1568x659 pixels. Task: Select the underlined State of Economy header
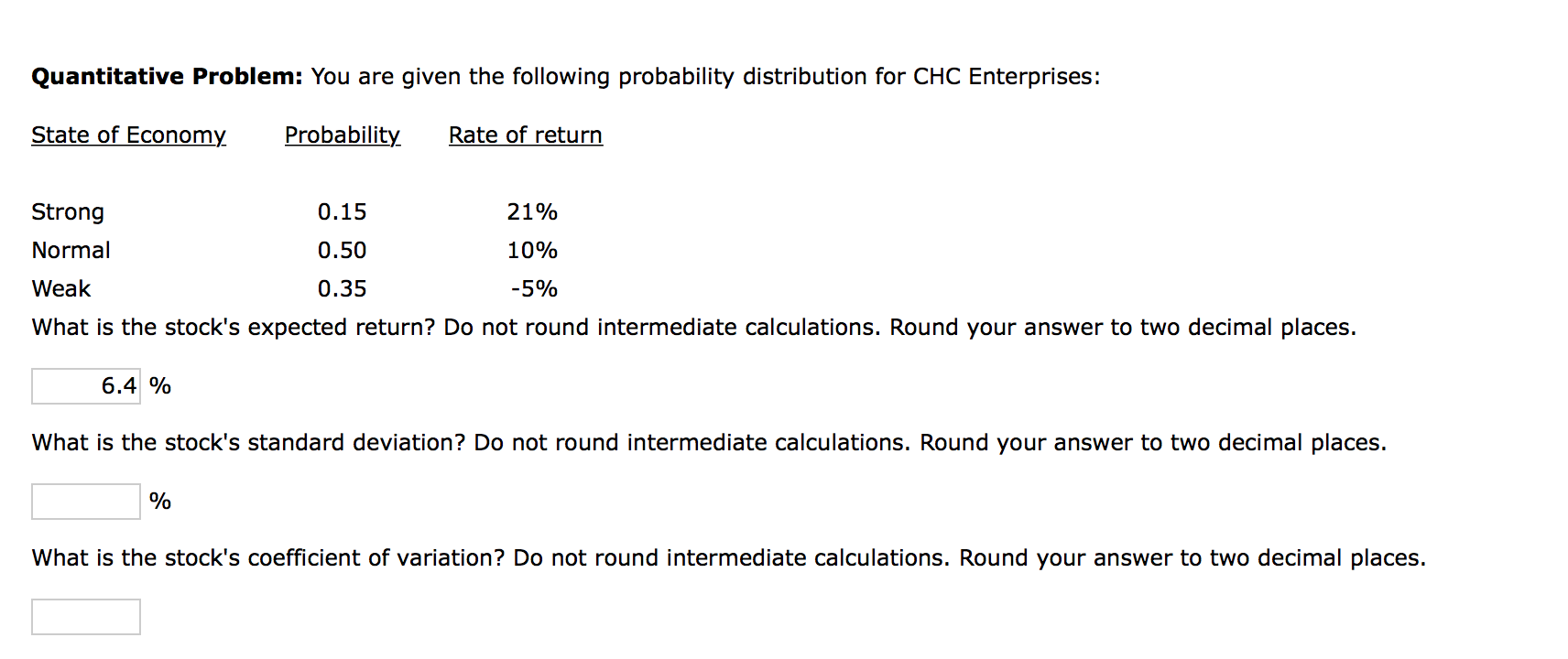coord(128,135)
